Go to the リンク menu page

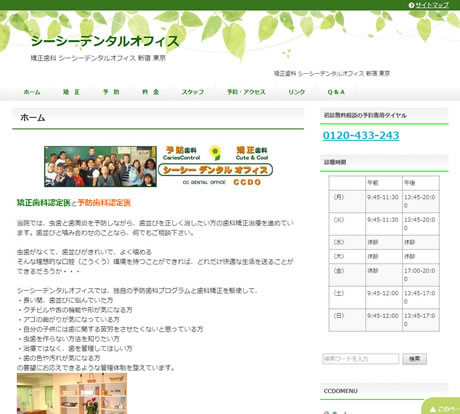297,92
